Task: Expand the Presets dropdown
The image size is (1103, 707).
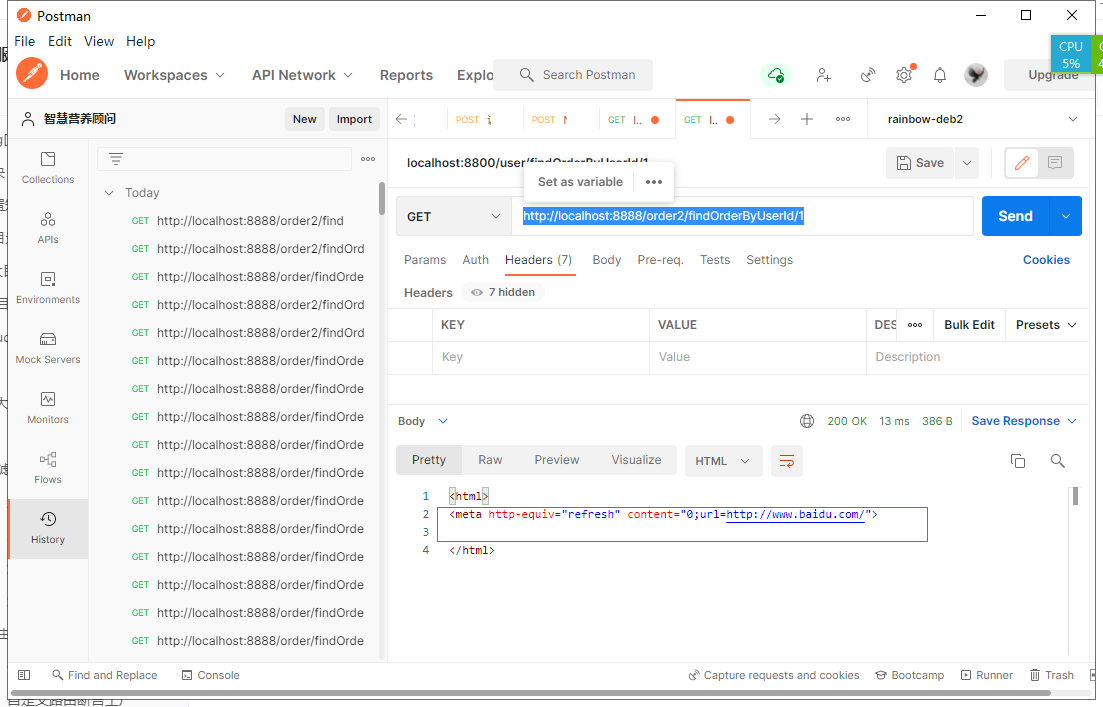Action: (1046, 324)
